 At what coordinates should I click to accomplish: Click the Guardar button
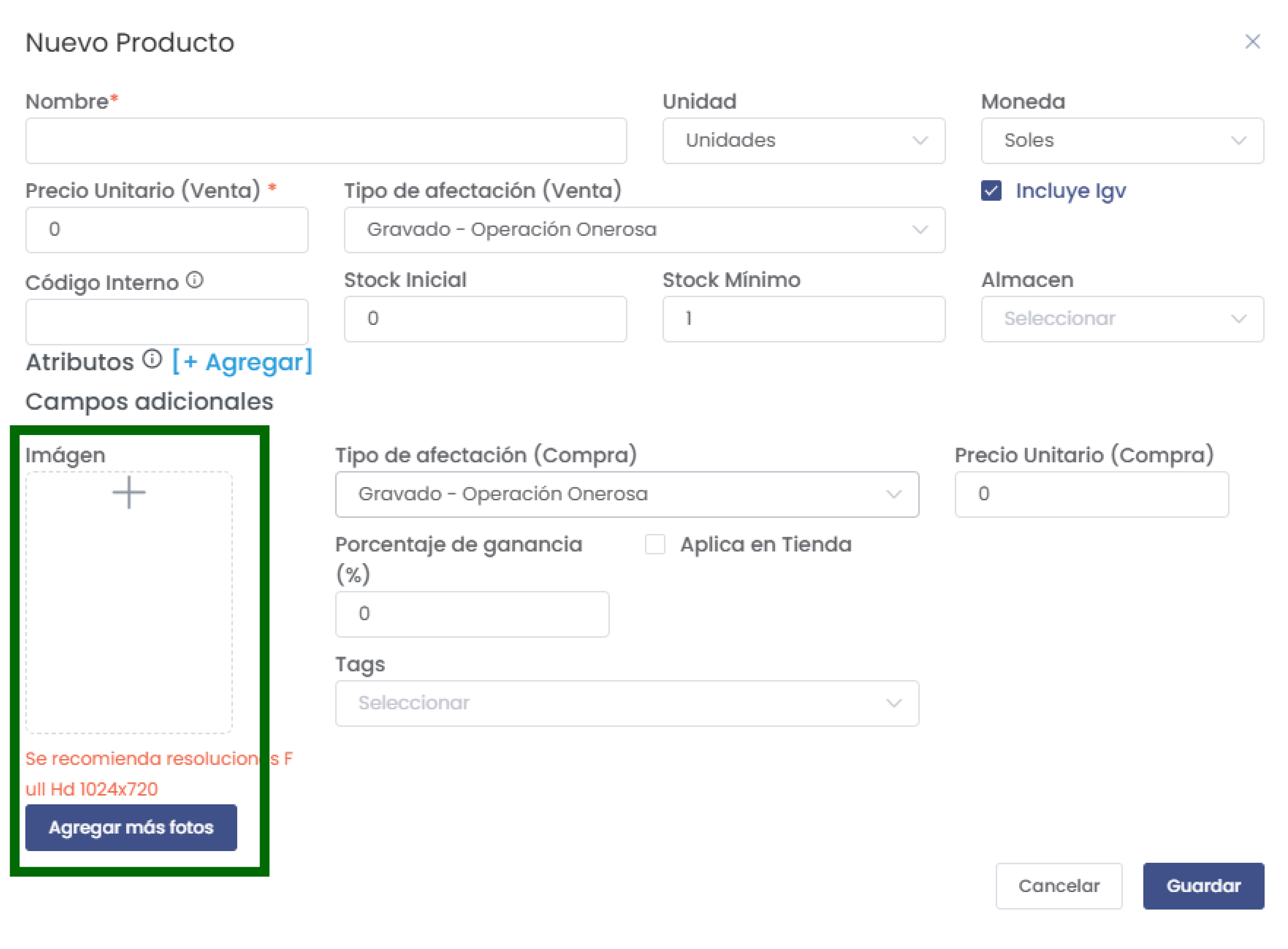[1203, 886]
